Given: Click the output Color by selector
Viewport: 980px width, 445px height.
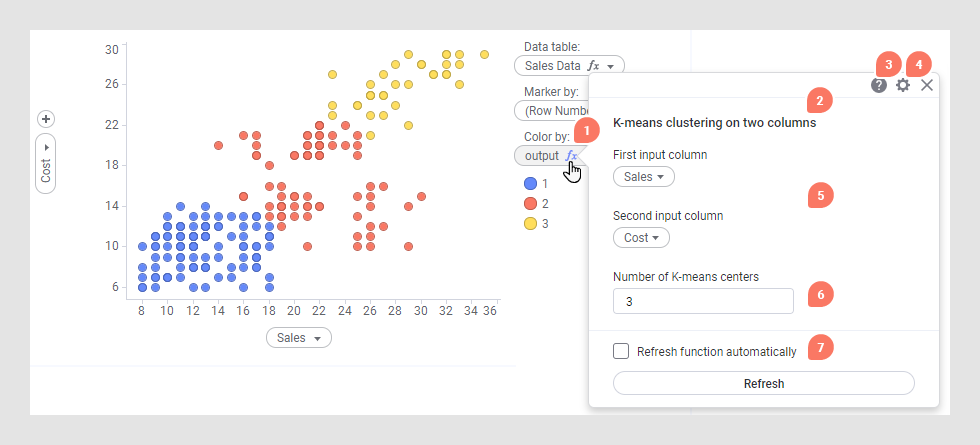Looking at the screenshot, I should [x=542, y=156].
